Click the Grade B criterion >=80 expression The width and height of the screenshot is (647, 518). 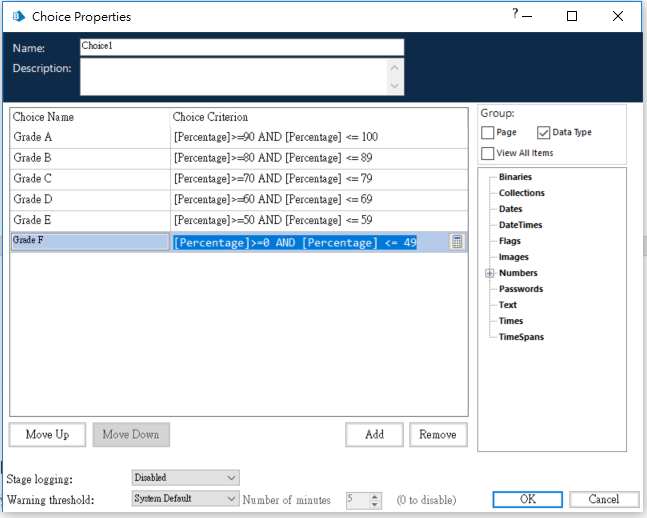coord(319,158)
